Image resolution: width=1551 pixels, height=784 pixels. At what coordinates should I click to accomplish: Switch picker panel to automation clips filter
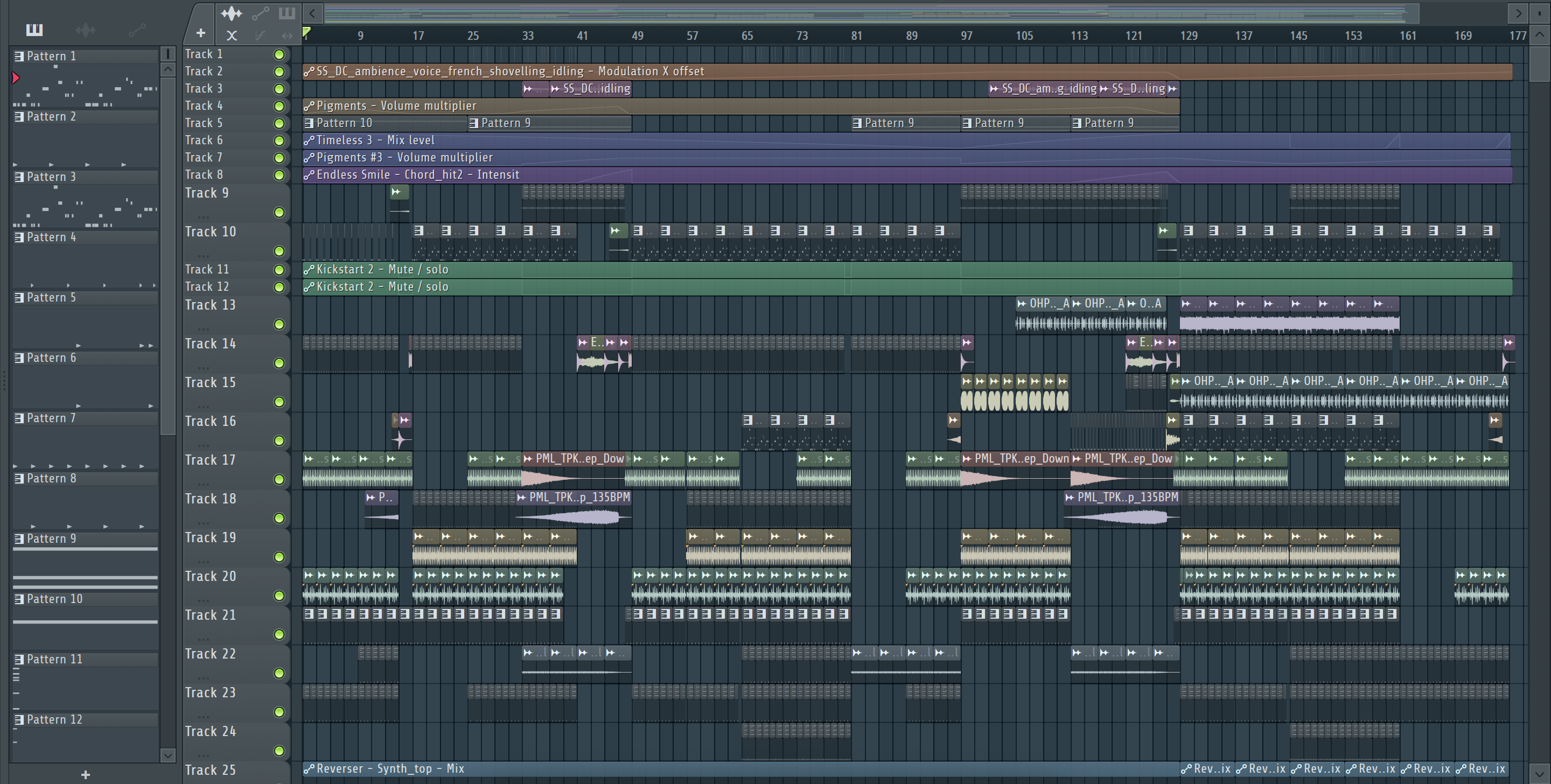click(x=137, y=30)
